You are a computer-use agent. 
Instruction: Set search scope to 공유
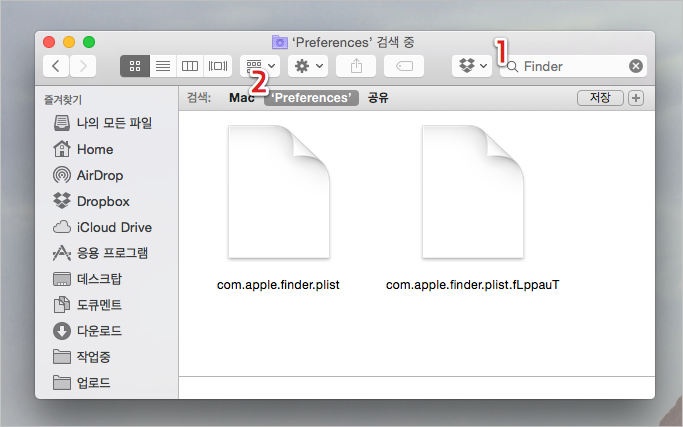pos(378,98)
